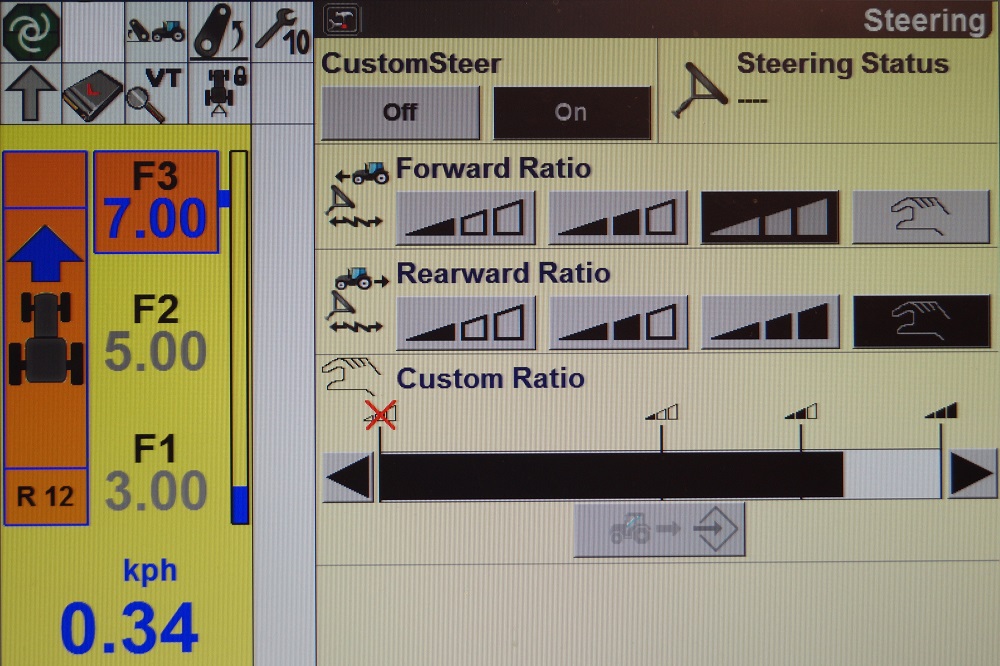Turn CustomSteer On
Screen dimensions: 1000x666
(x=571, y=112)
